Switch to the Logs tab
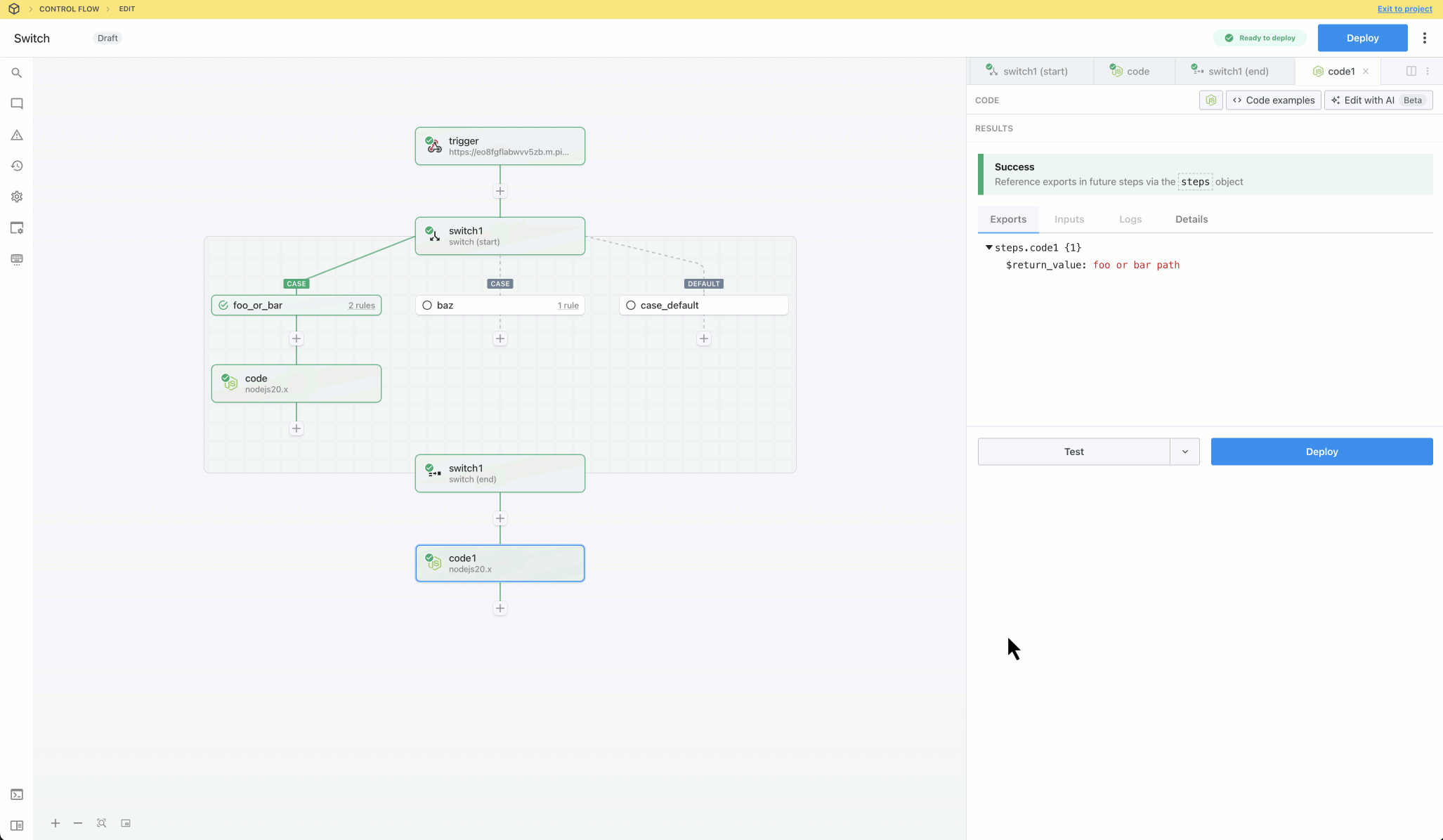The height and width of the screenshot is (840, 1443). tap(1130, 219)
